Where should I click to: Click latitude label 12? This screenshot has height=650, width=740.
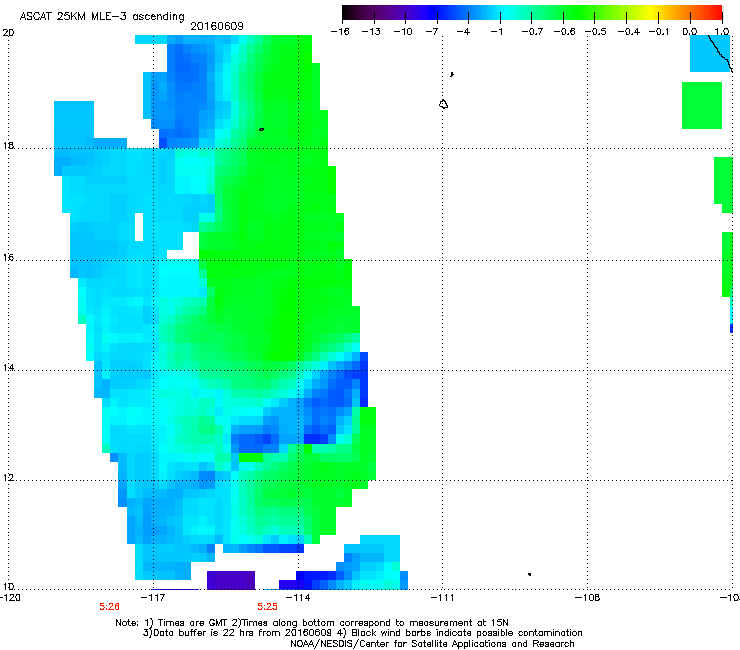coord(8,478)
